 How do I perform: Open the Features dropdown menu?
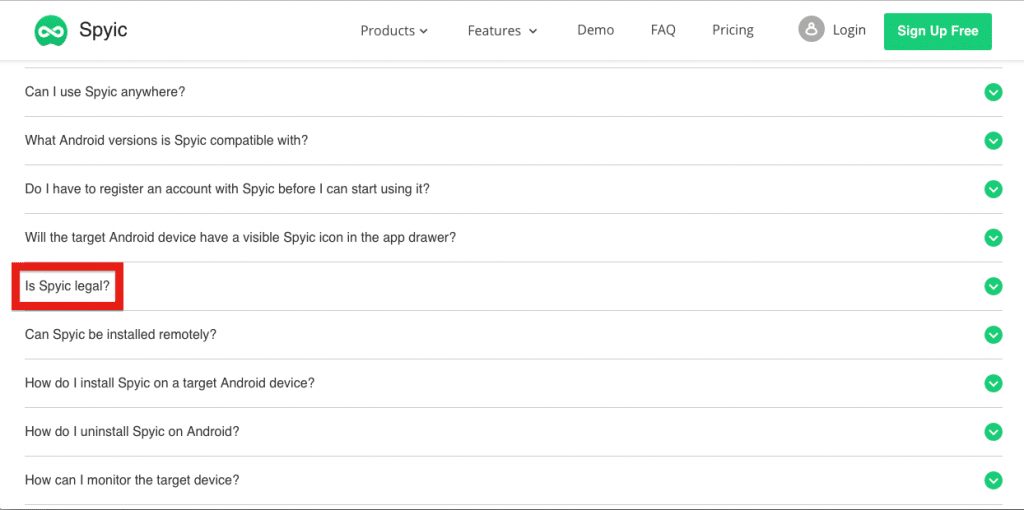[502, 31]
